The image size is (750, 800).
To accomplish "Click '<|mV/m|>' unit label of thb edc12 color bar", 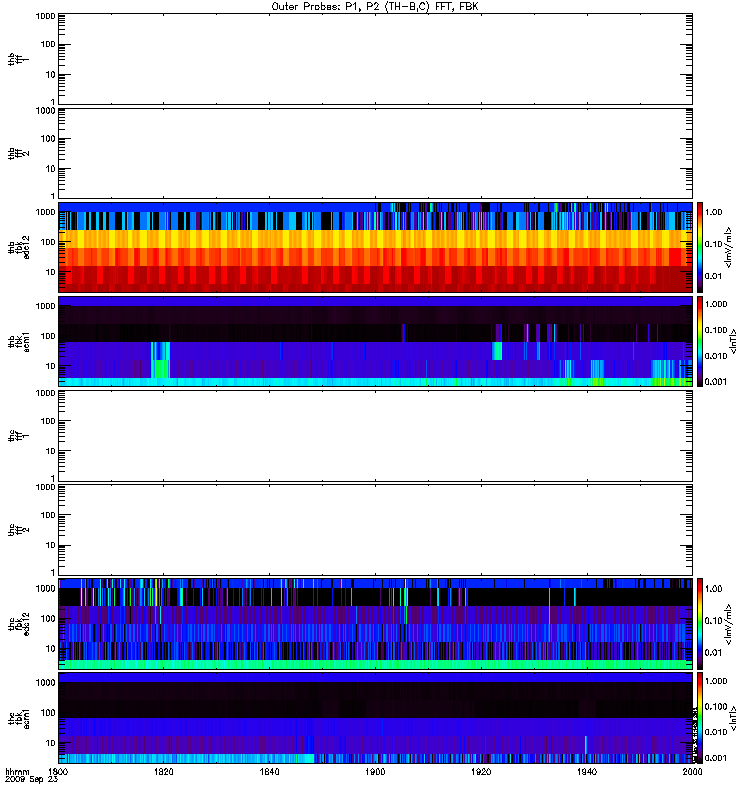I will 728,247.
